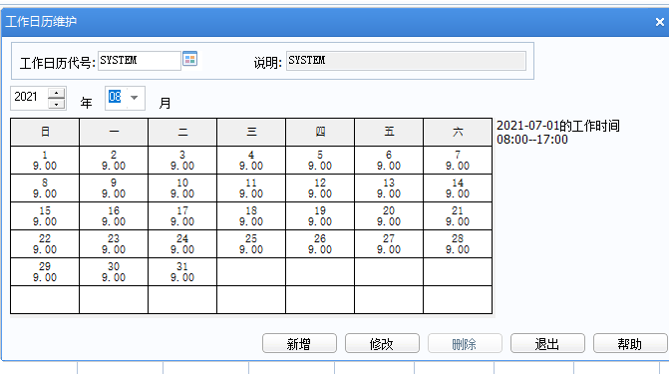Select day 26 in the calendar
The image size is (669, 374).
(320, 244)
